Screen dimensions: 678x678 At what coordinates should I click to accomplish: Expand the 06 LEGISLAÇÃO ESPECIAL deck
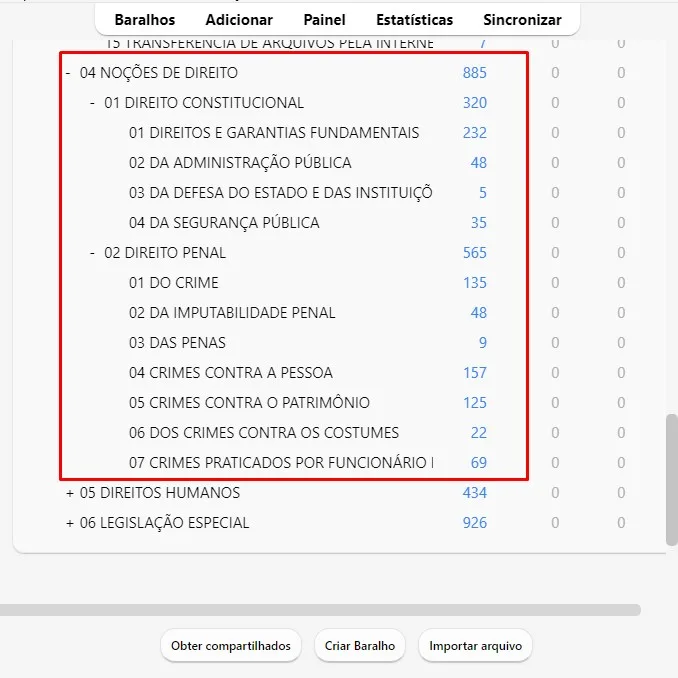point(70,523)
